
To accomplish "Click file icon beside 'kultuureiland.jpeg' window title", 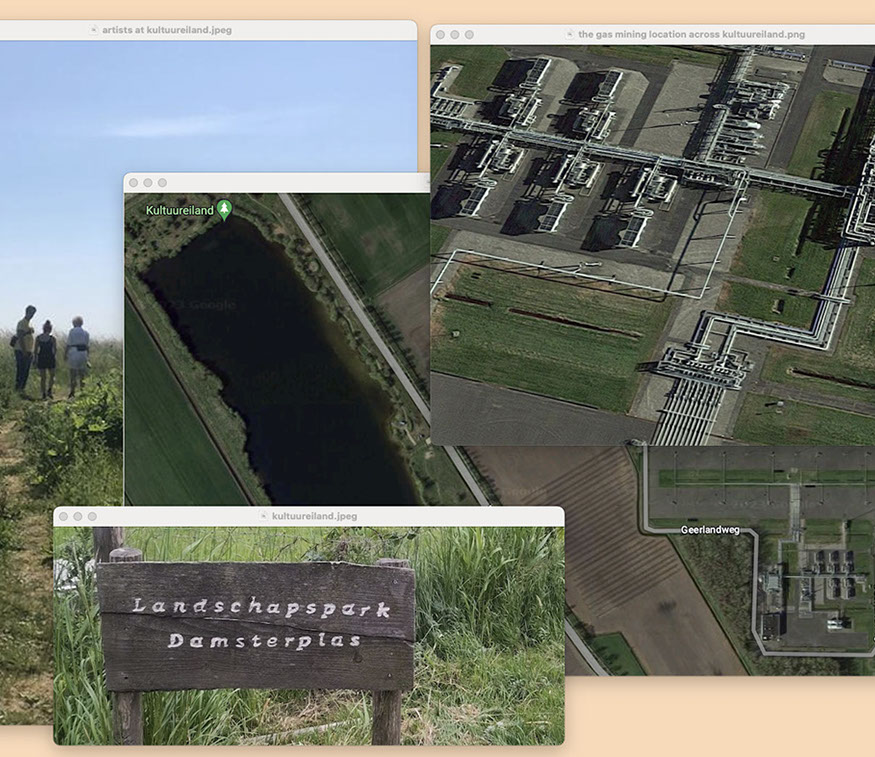I will (263, 516).
